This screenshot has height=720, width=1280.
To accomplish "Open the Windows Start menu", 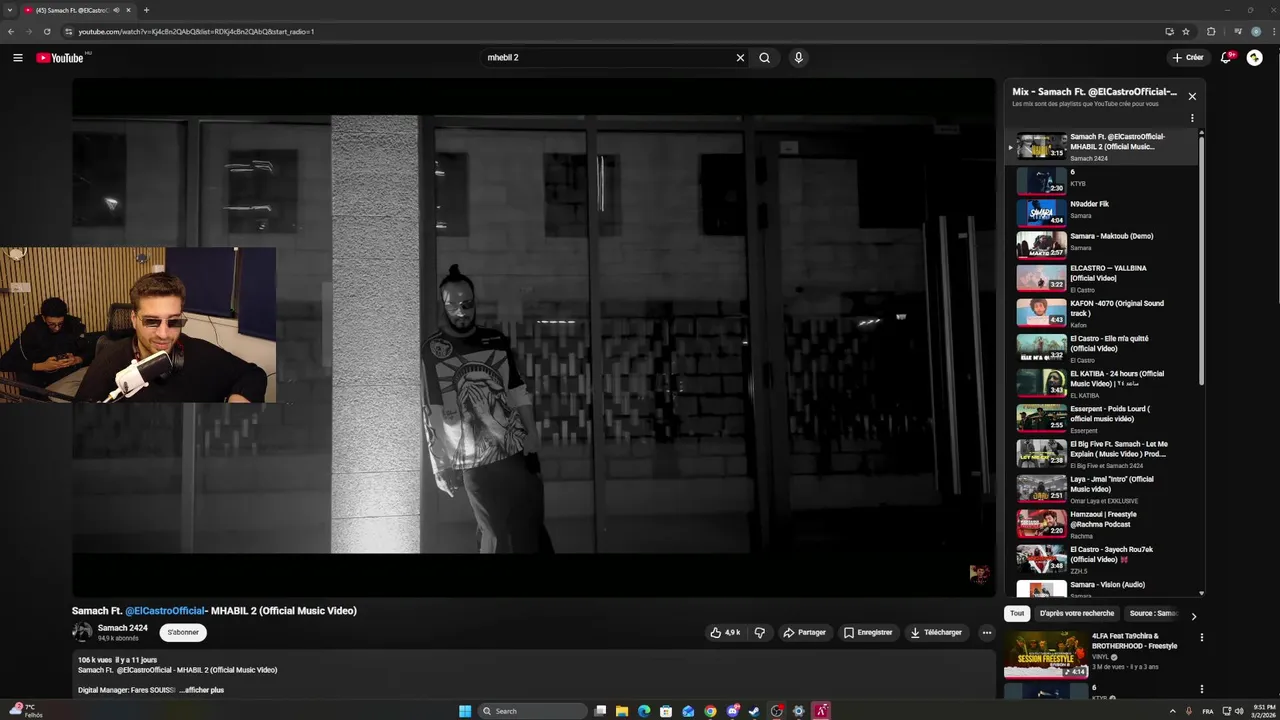I will [465, 711].
